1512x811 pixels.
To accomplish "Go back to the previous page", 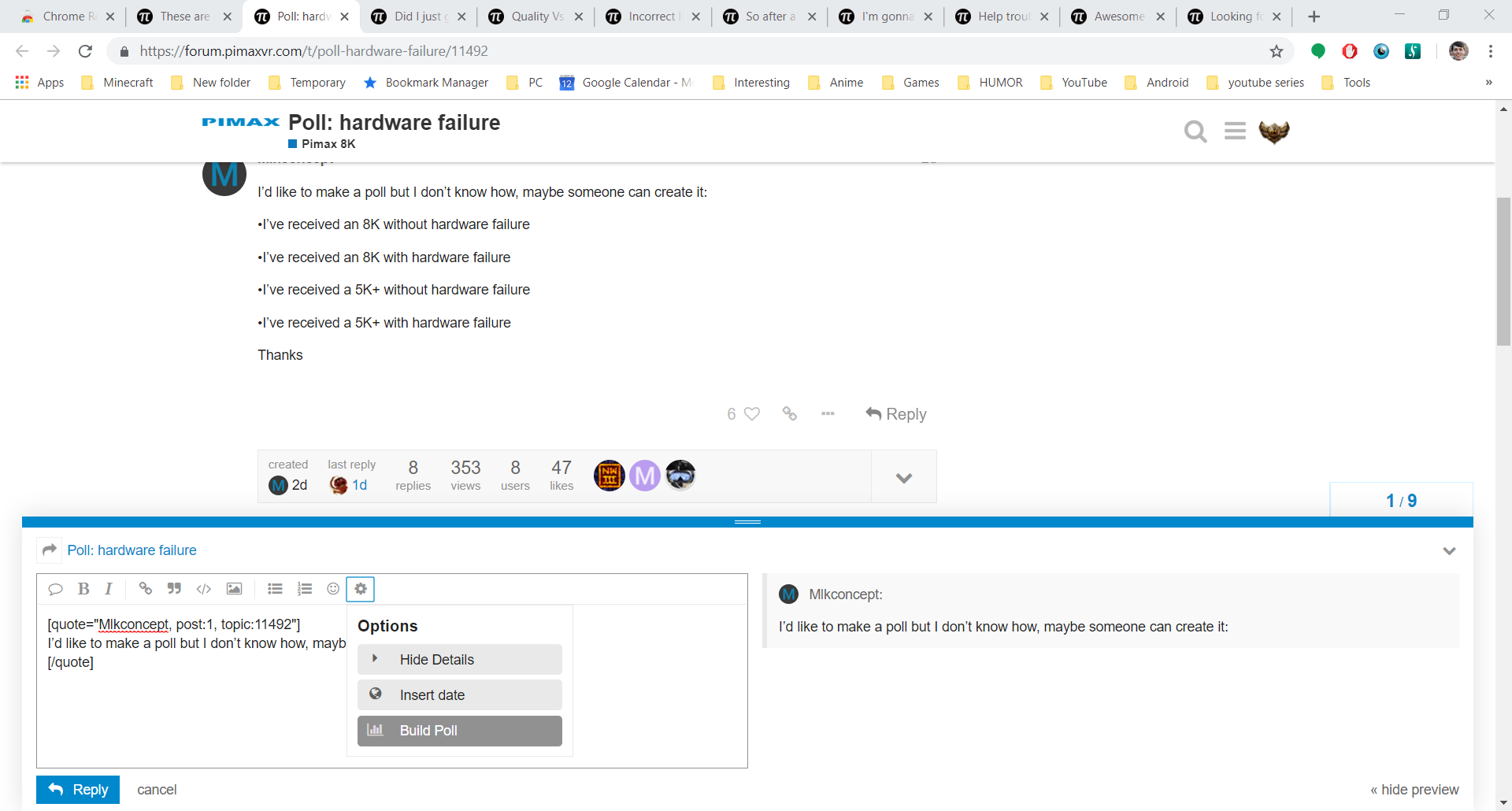I will pos(22,51).
